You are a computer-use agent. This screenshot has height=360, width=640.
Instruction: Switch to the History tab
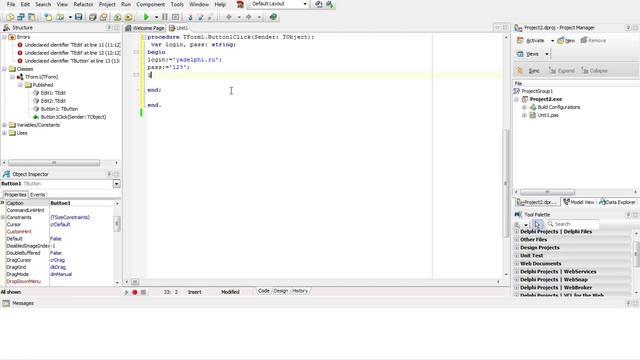tap(300, 291)
